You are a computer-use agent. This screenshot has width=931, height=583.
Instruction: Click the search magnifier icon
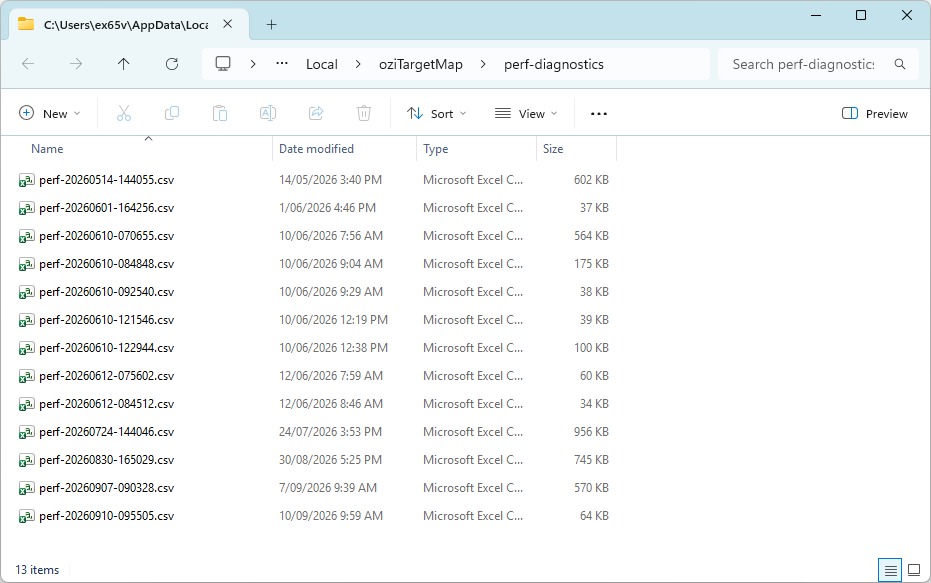coord(900,64)
